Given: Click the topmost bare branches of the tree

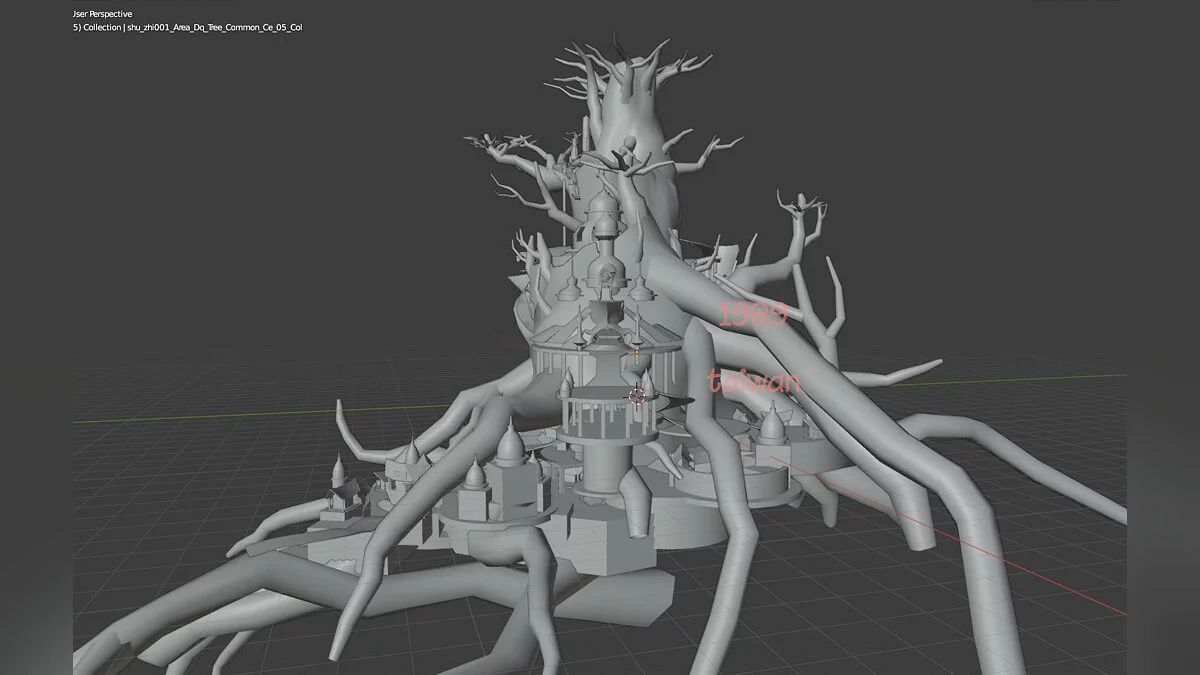Looking at the screenshot, I should coord(640,60).
